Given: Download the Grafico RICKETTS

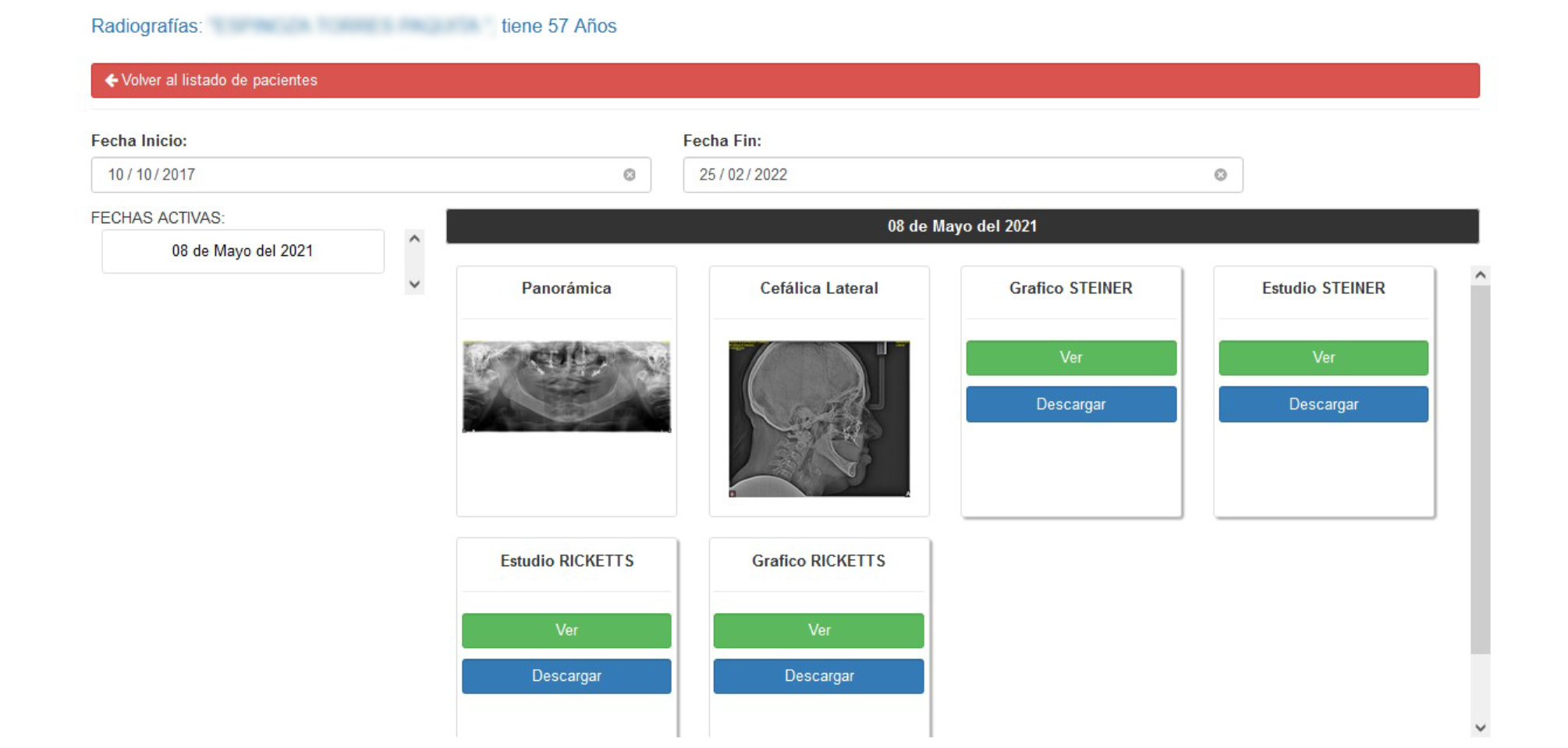Looking at the screenshot, I should pos(819,676).
